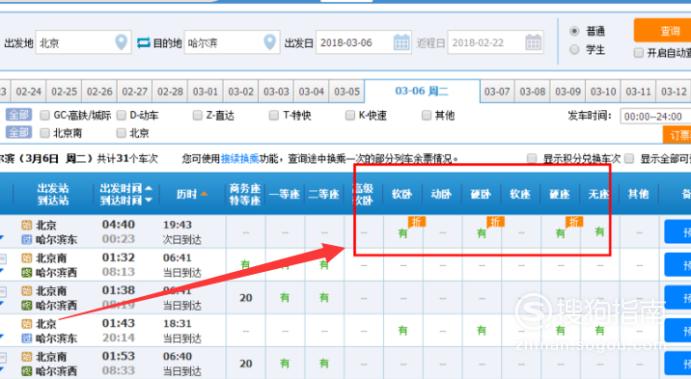This screenshot has height=379, width=691.
Task: Check the D-动车 train filter
Action: [121, 115]
